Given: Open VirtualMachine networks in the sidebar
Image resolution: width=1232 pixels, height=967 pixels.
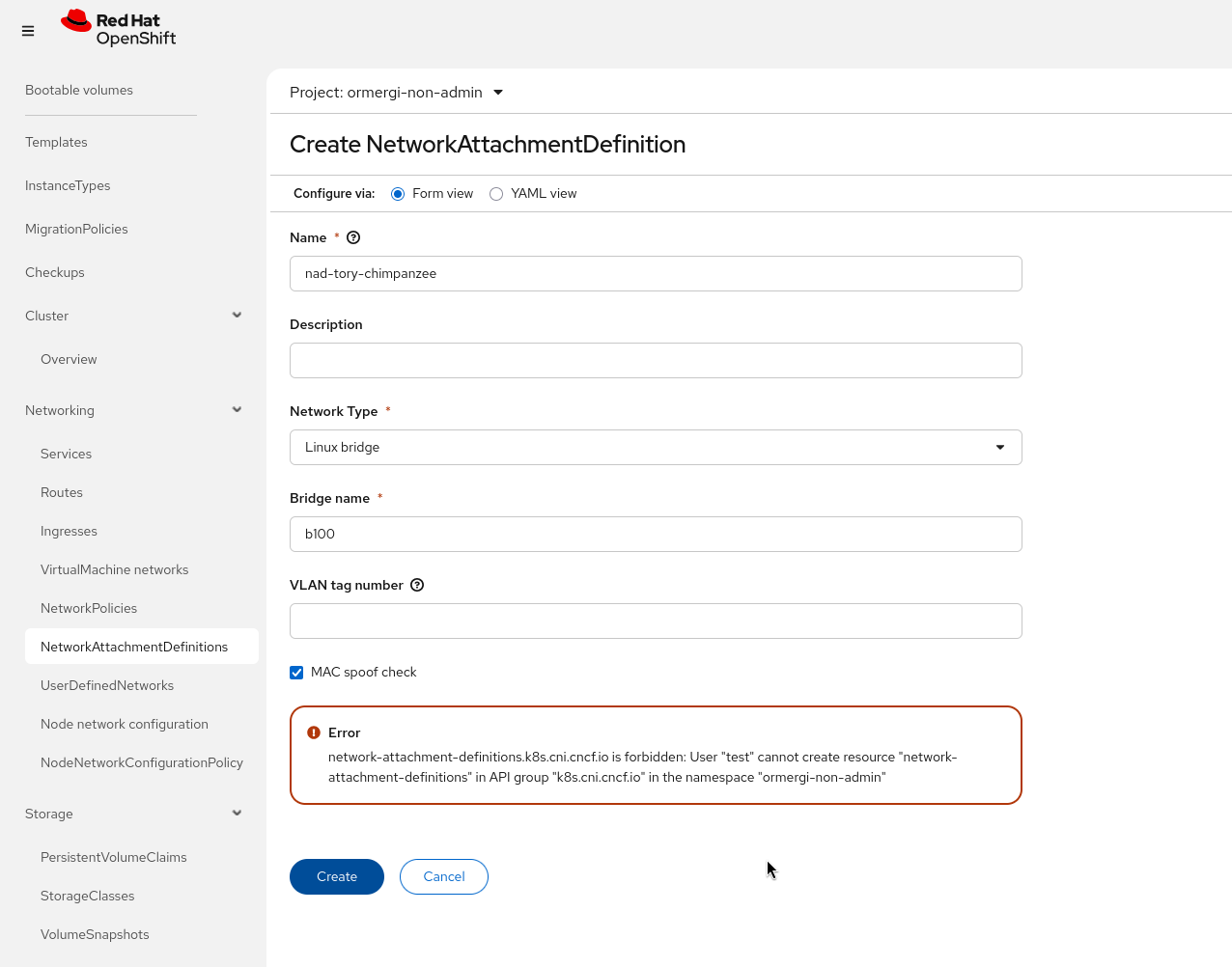Looking at the screenshot, I should [115, 569].
